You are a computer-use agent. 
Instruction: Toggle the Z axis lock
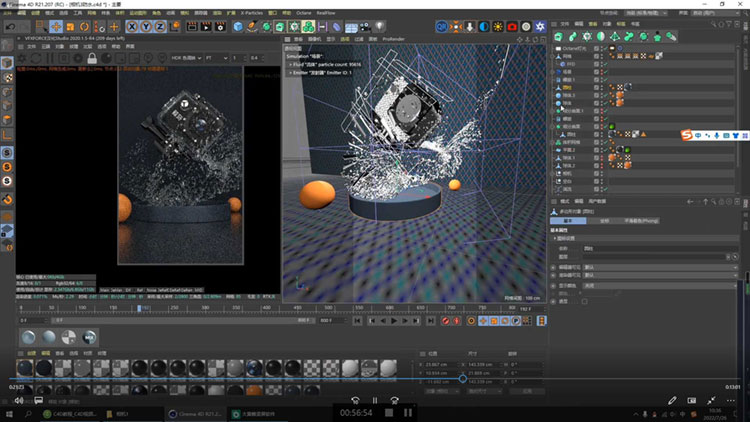[x=160, y=26]
